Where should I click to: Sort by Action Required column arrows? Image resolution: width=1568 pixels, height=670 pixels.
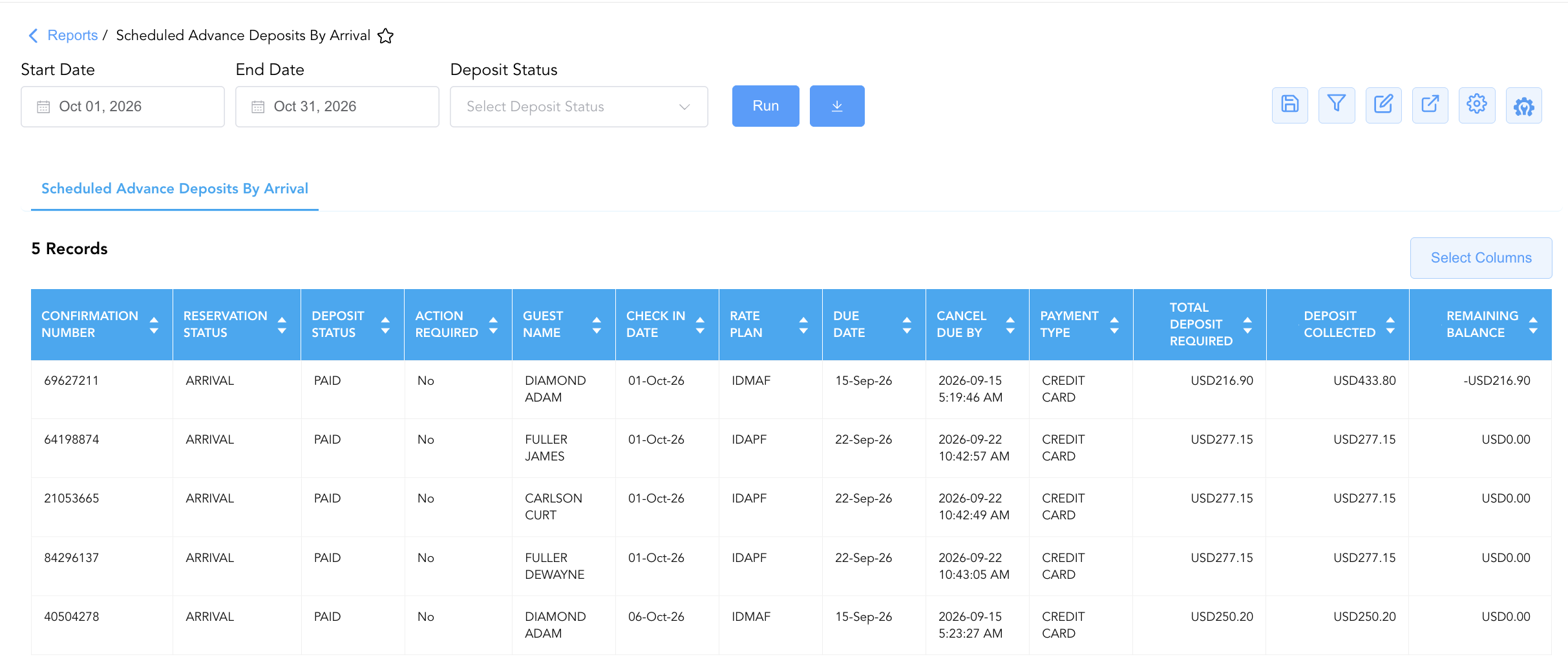(493, 325)
